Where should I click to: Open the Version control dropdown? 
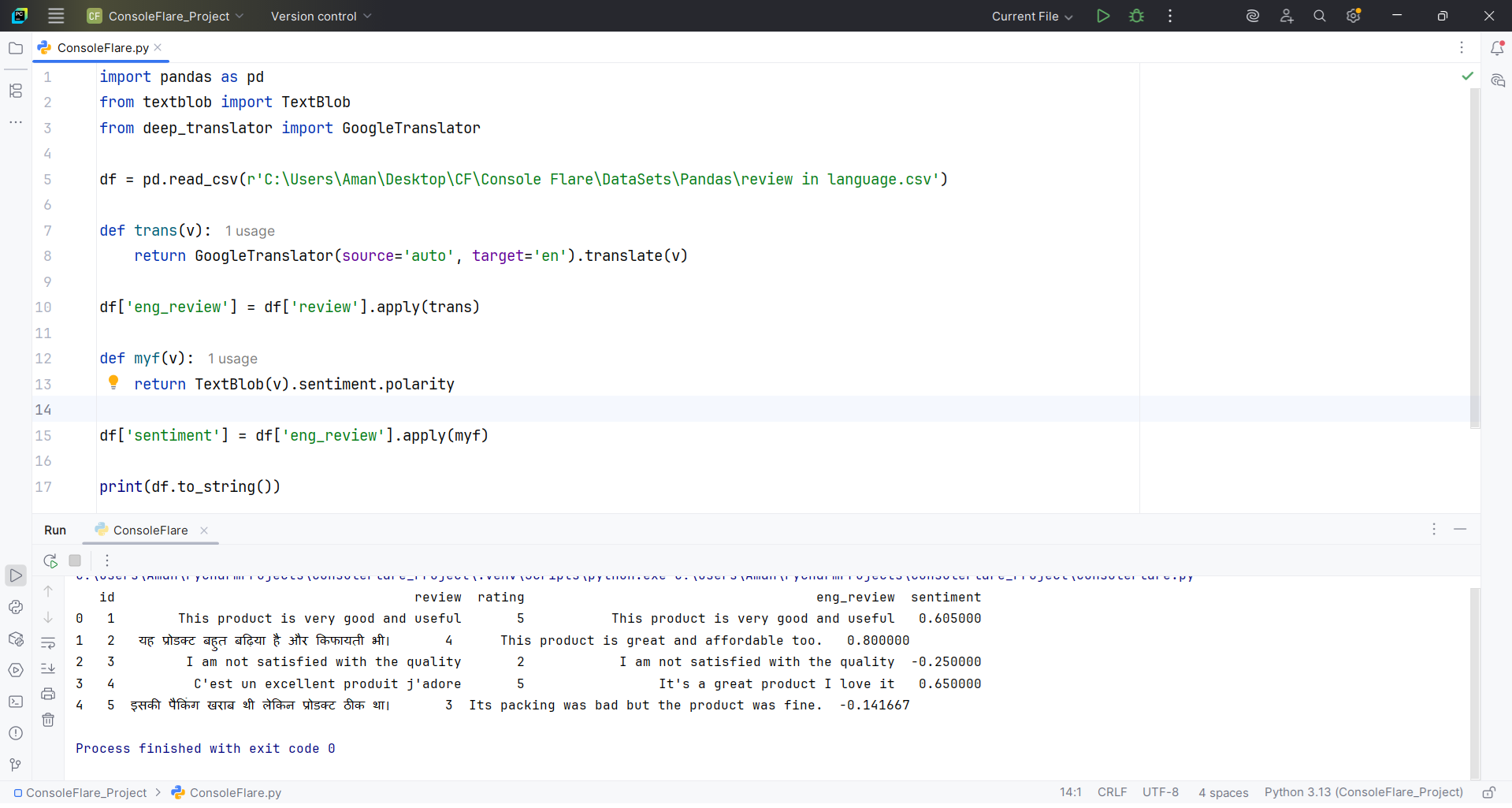(x=321, y=16)
